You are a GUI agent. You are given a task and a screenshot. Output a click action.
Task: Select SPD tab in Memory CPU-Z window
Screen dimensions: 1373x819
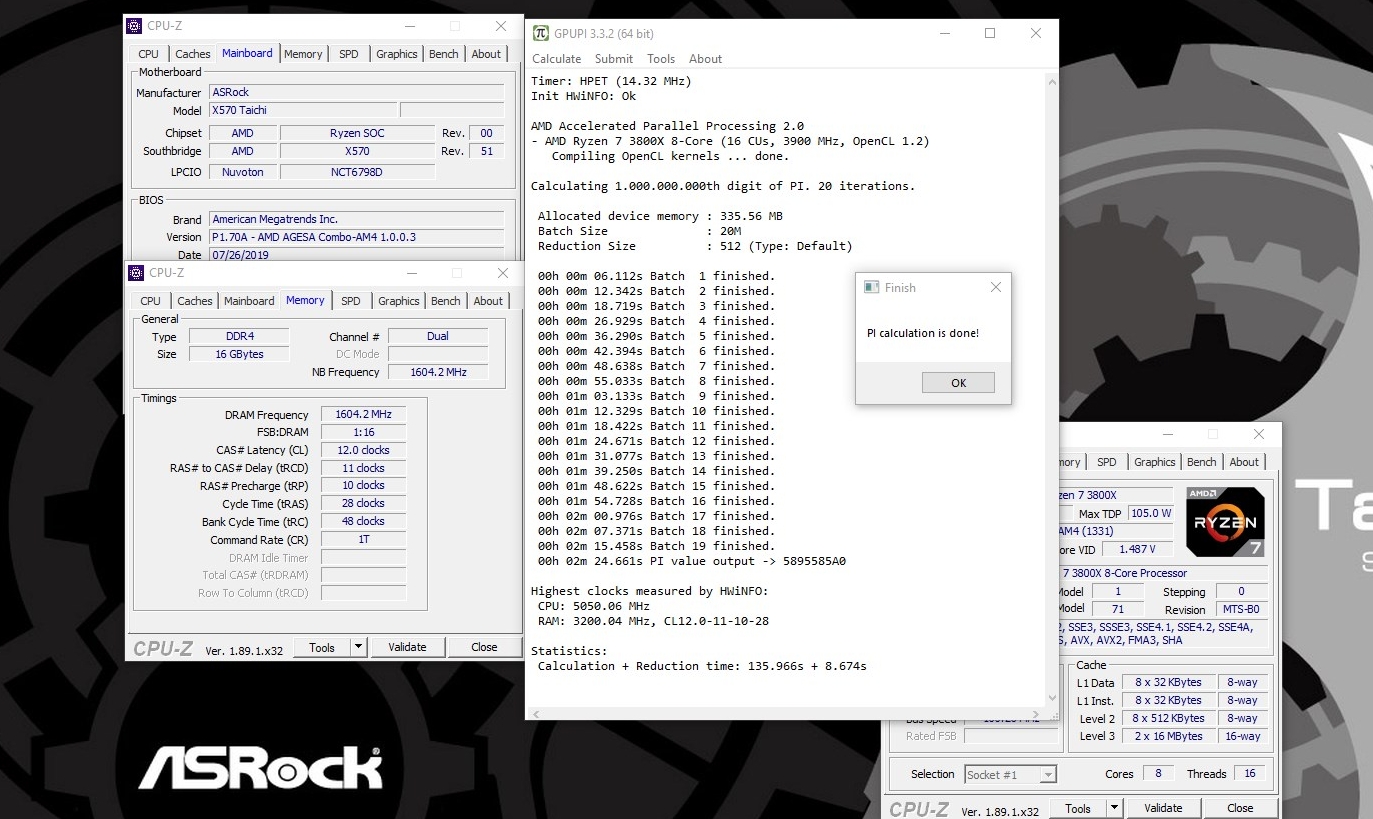point(350,301)
